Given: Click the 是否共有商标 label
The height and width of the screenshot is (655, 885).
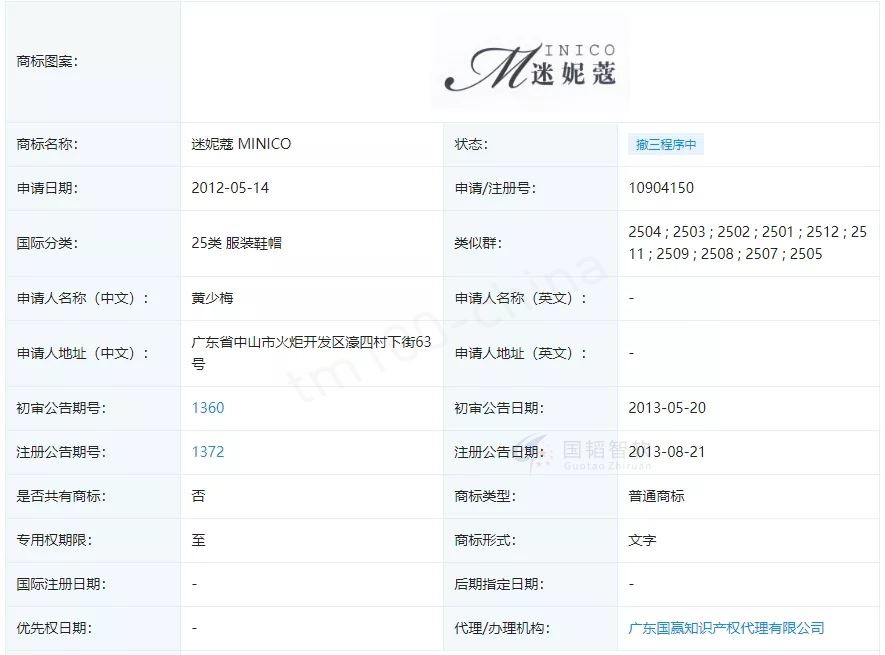Looking at the screenshot, I should 62,496.
